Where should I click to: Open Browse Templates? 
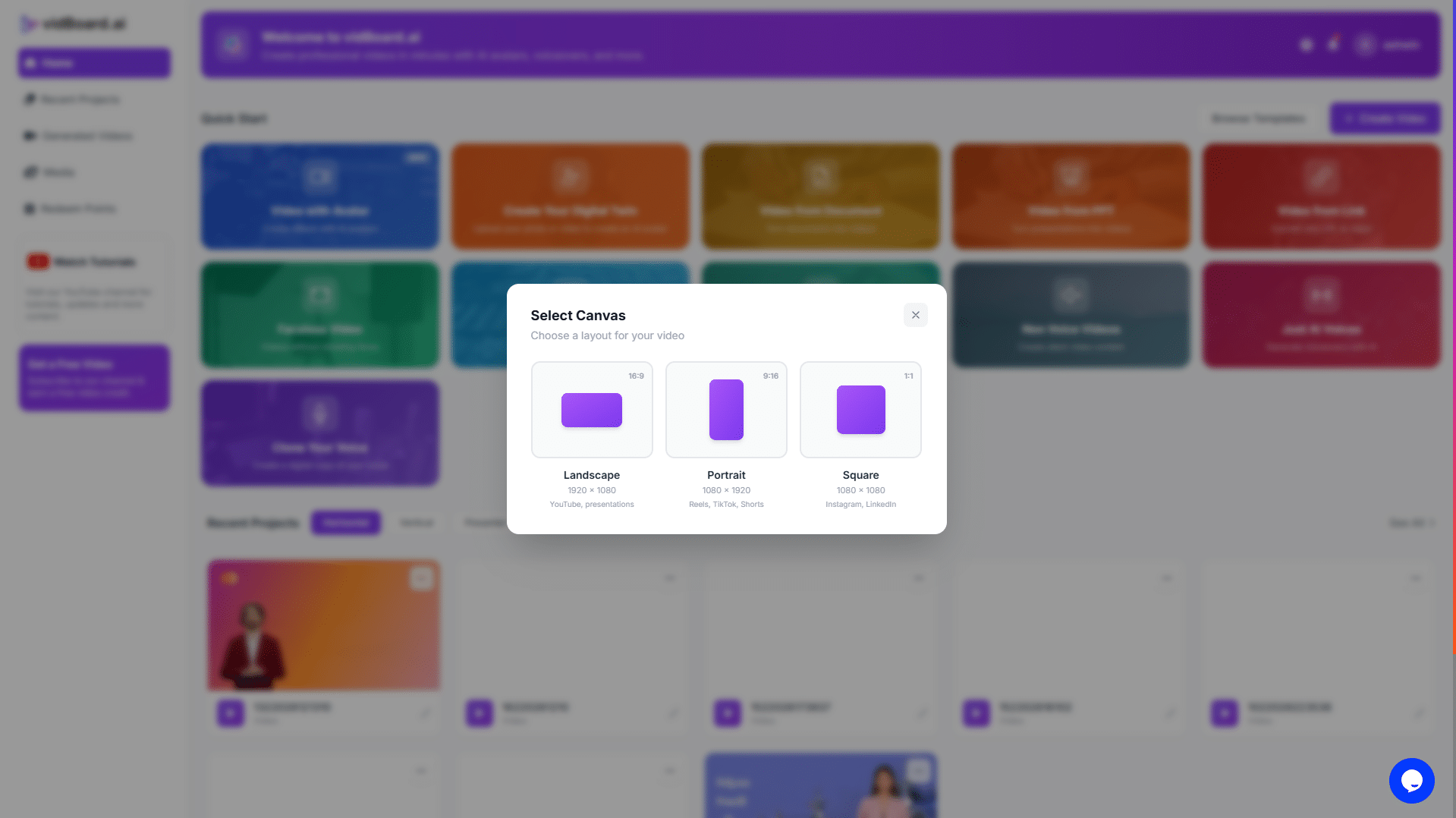(x=1258, y=118)
